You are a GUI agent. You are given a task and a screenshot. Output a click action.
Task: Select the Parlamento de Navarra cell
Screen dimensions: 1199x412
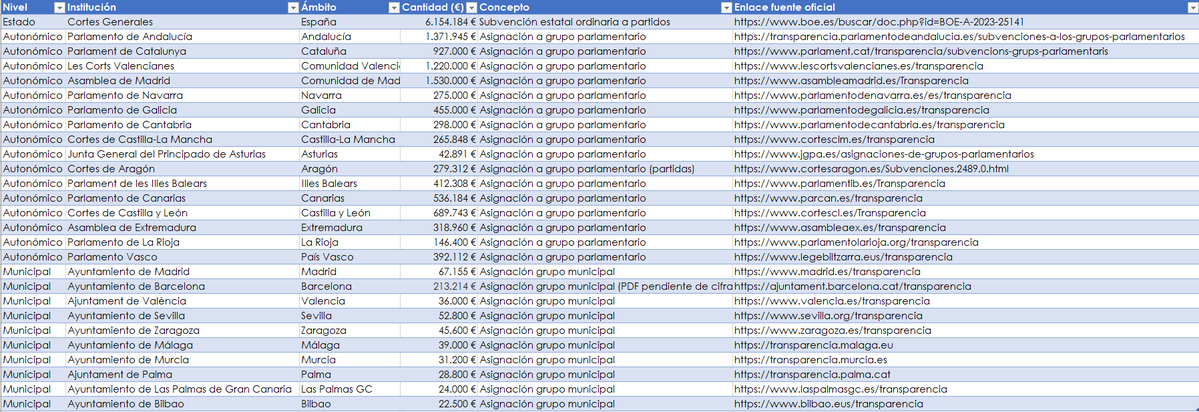tap(183, 96)
